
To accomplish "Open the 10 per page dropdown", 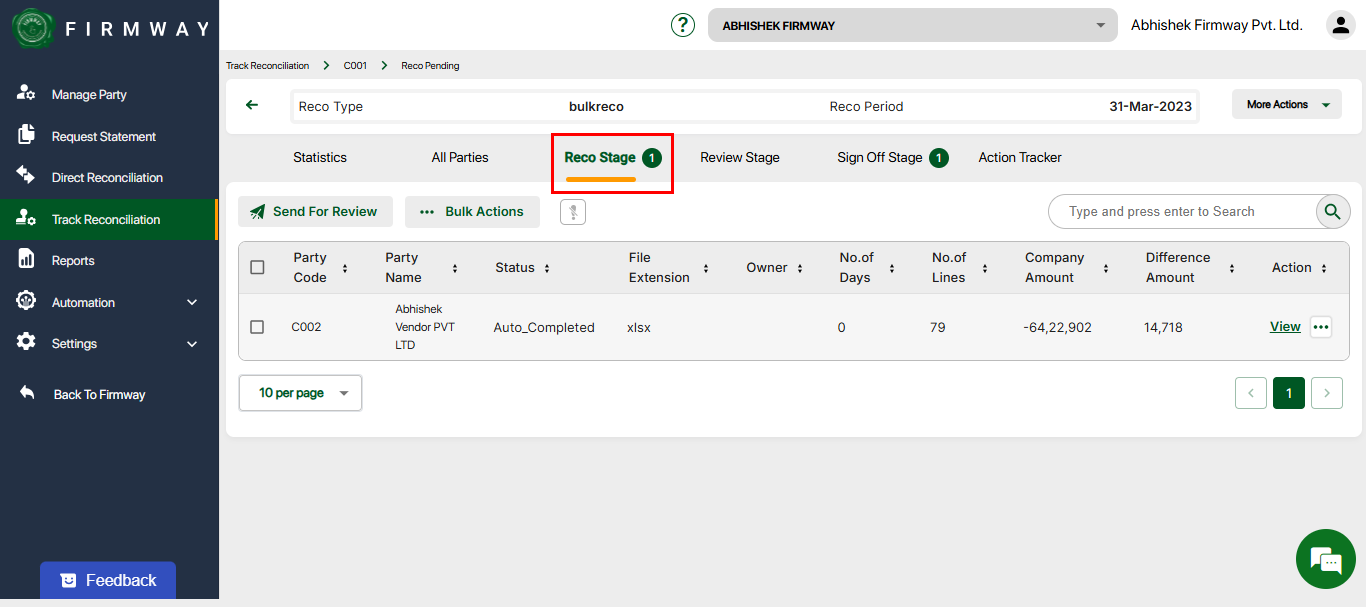I will coord(300,393).
